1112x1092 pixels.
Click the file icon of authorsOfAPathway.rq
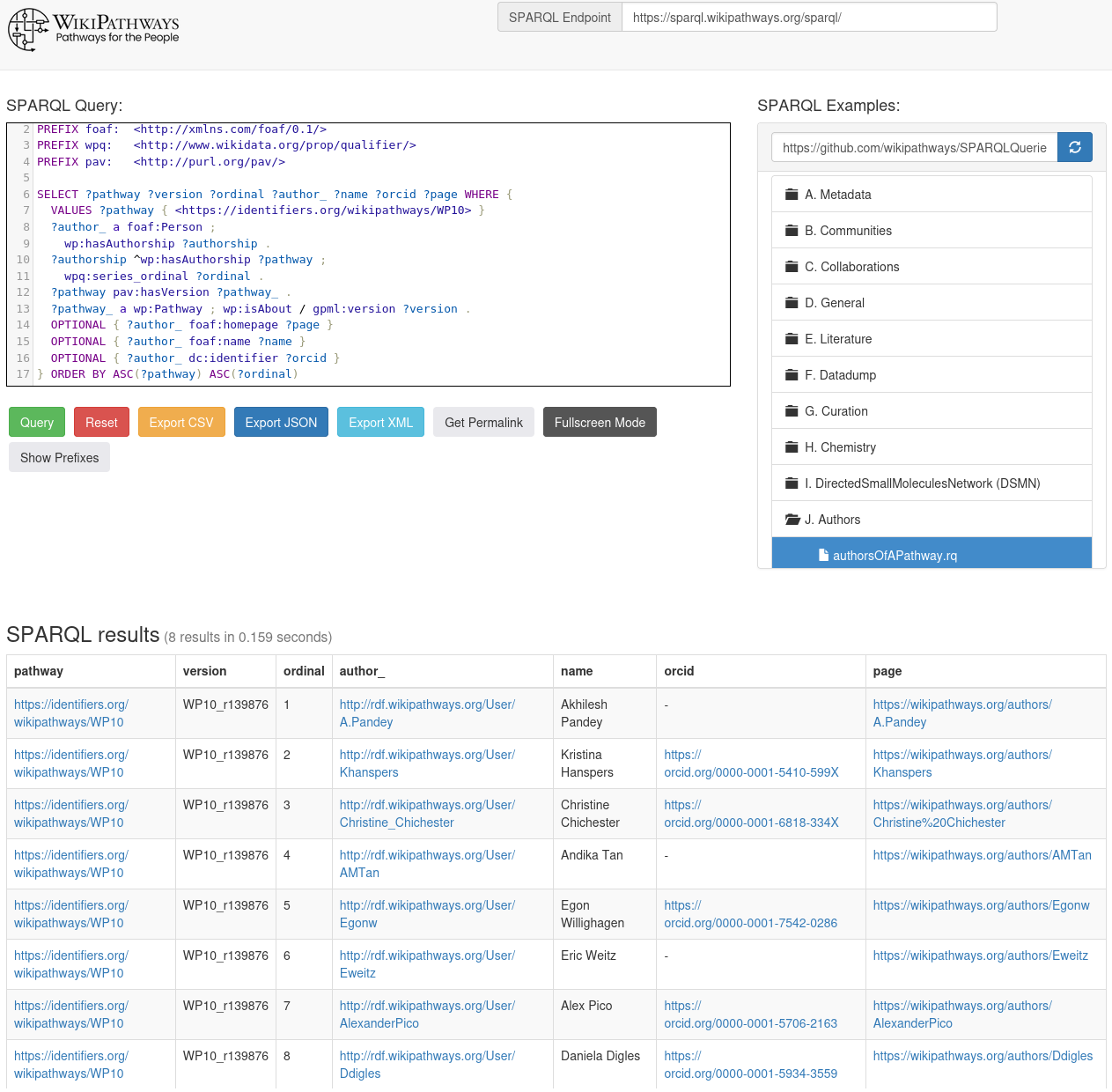[823, 556]
